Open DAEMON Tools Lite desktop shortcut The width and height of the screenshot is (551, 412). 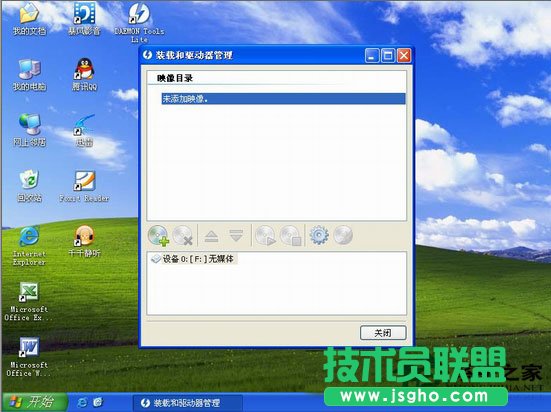139,23
